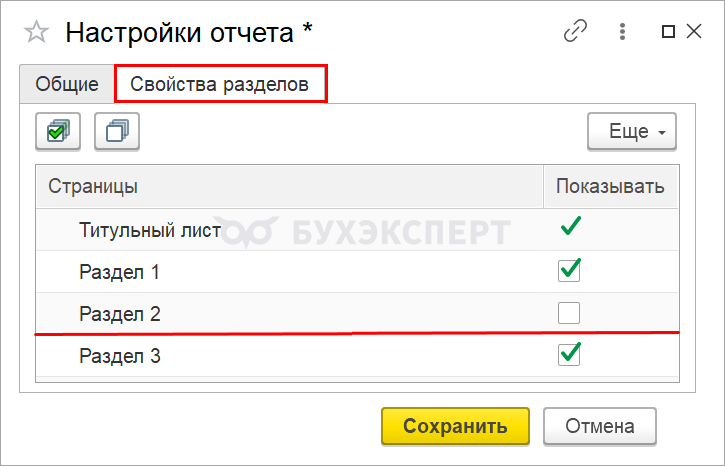Click the Показывать column header

coord(609,187)
